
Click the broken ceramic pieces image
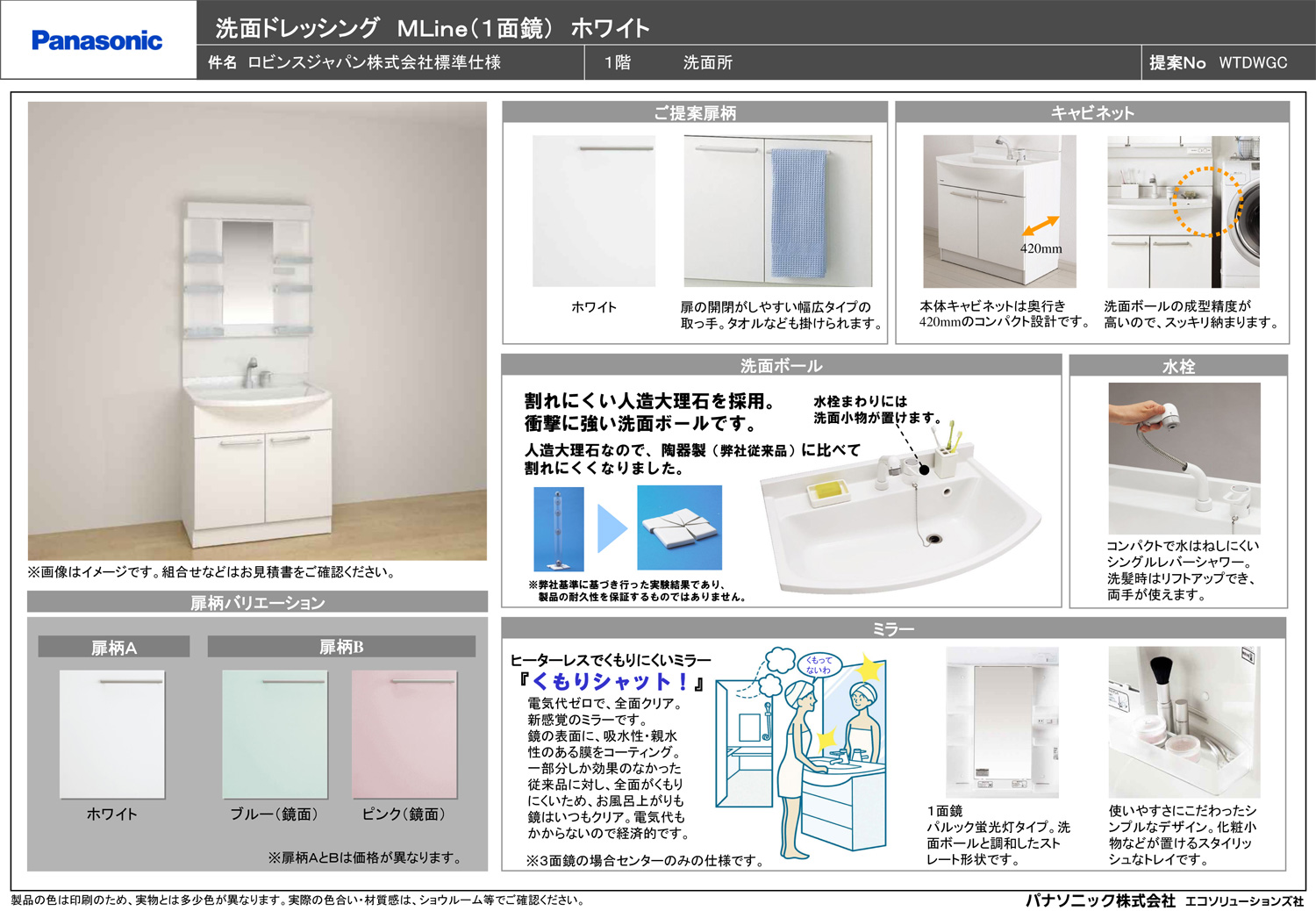pyautogui.click(x=680, y=527)
